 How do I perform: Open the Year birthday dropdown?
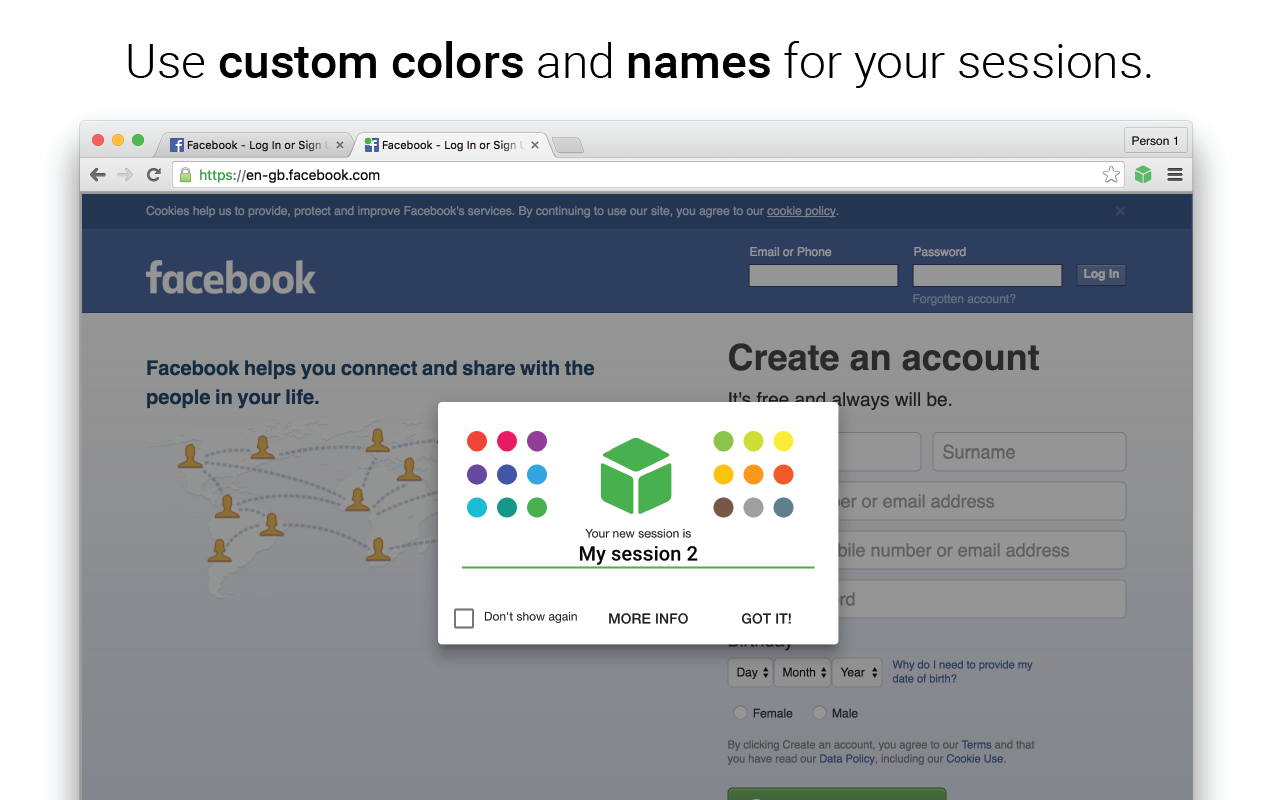pyautogui.click(x=856, y=672)
